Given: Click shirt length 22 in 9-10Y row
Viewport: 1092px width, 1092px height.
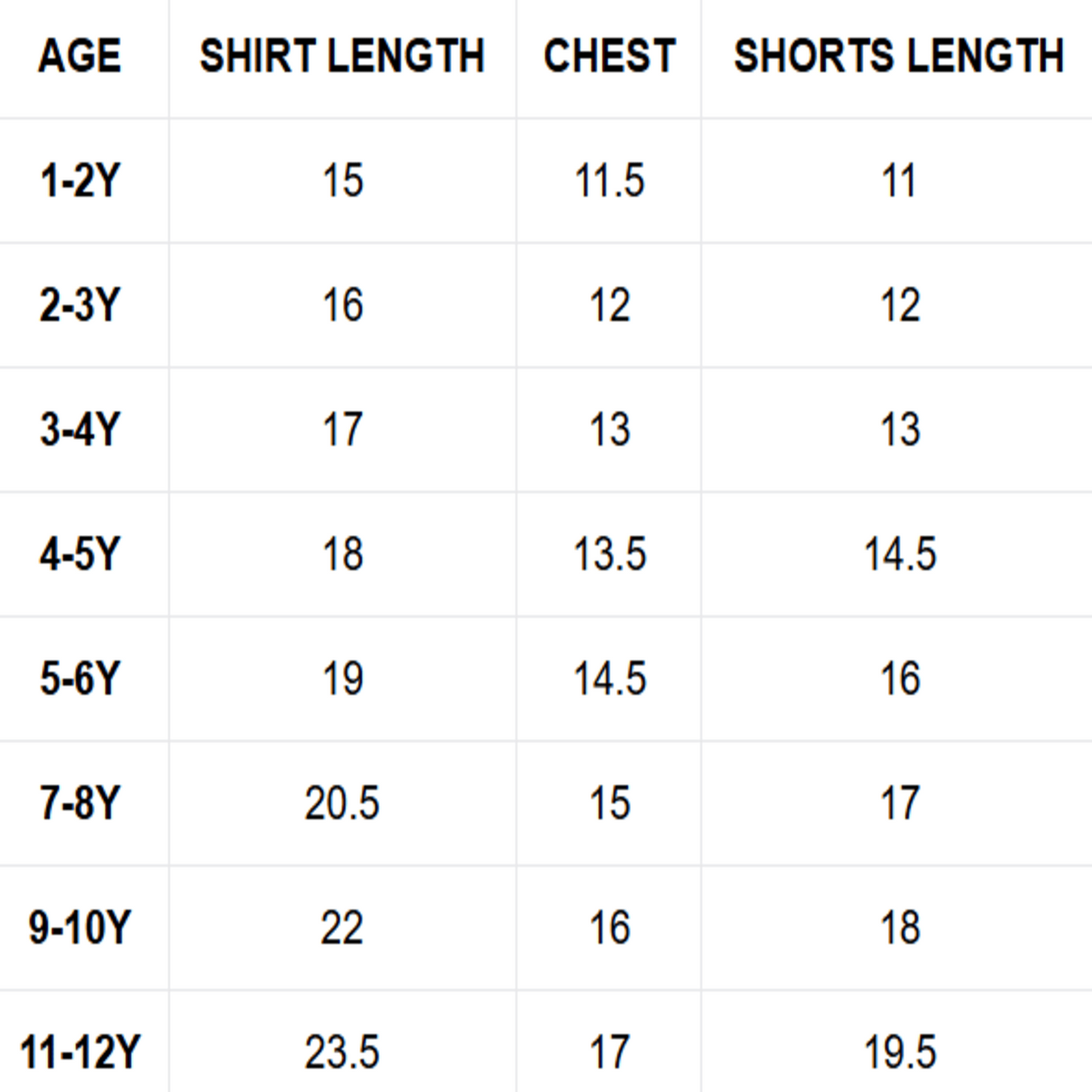Looking at the screenshot, I should (x=342, y=927).
